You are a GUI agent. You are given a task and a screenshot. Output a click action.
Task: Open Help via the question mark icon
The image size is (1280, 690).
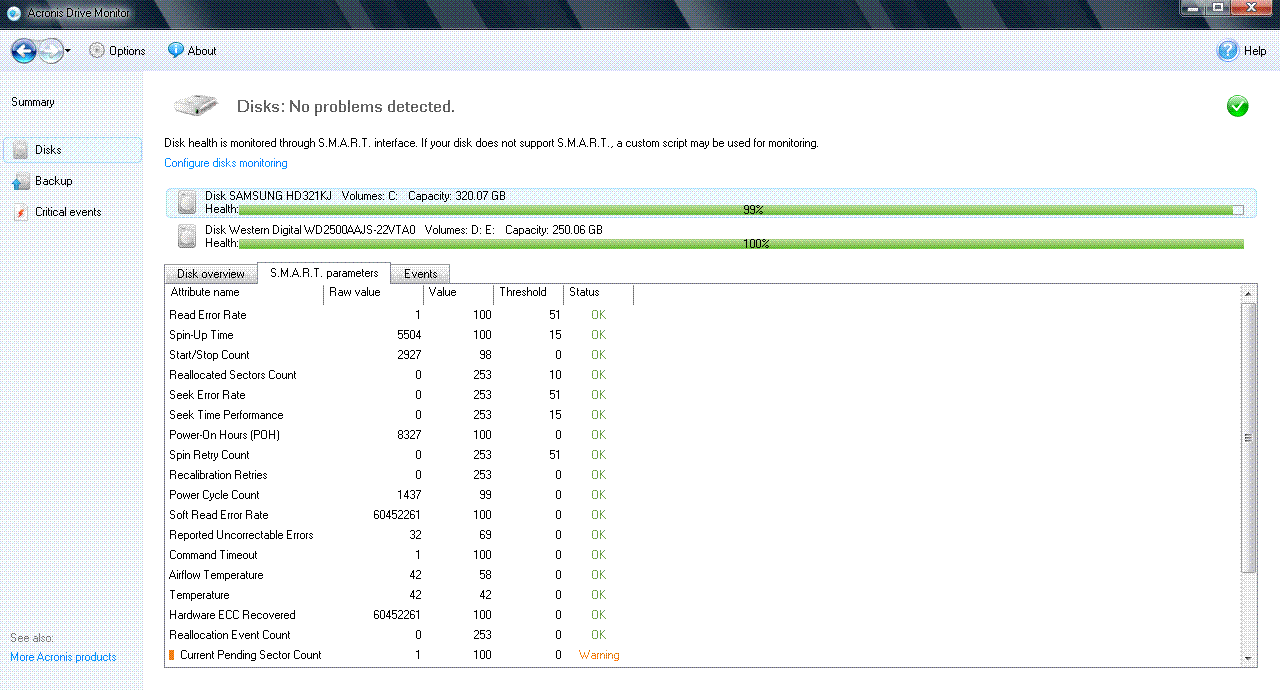pyautogui.click(x=1227, y=50)
